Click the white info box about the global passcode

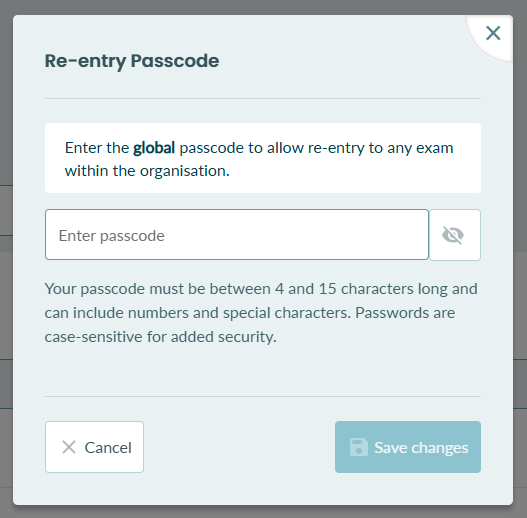(x=263, y=158)
